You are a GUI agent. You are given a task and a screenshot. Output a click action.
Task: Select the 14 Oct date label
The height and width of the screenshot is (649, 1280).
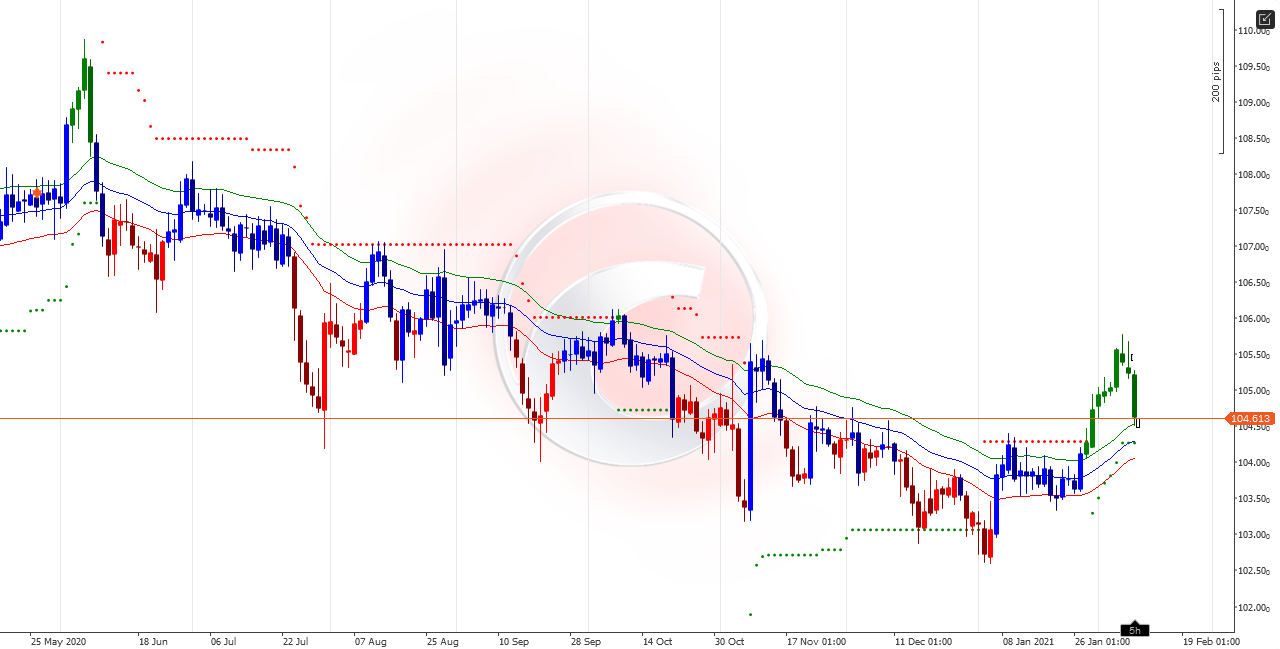[658, 641]
